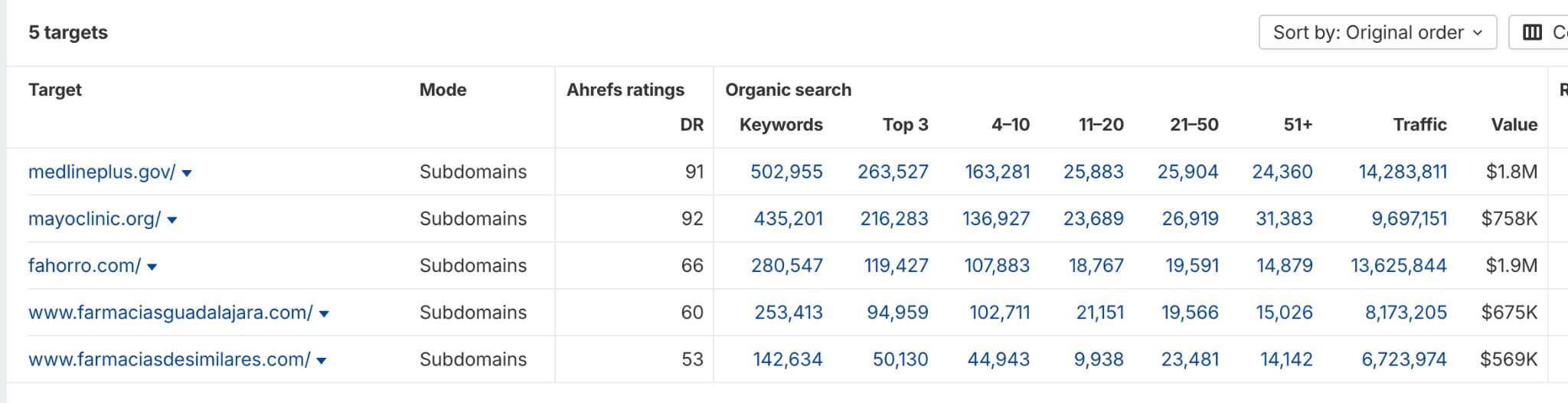Open the fahorro.com dropdown arrow
The width and height of the screenshot is (1568, 403).
pyautogui.click(x=152, y=267)
